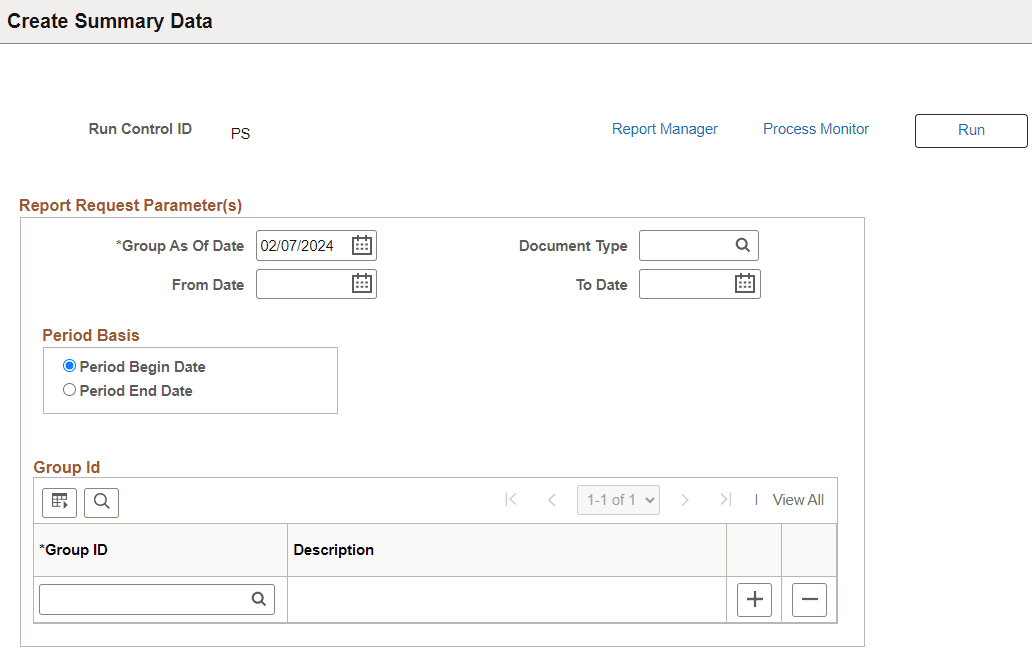The height and width of the screenshot is (661, 1032).
Task: Click the Find icon in the Group Id grid
Action: tap(101, 502)
